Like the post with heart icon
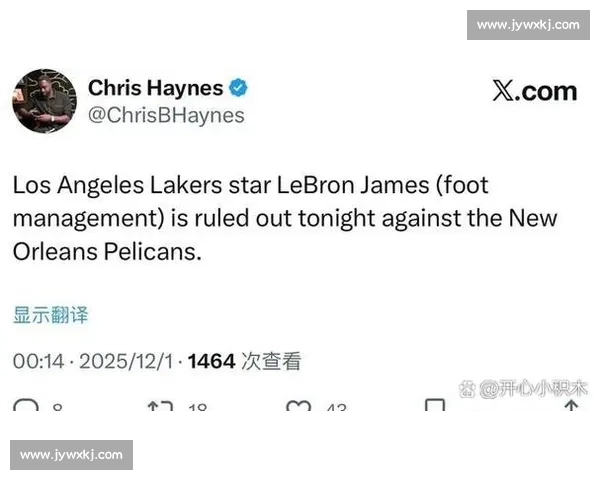Image resolution: width=600 pixels, height=480 pixels. coord(298,405)
